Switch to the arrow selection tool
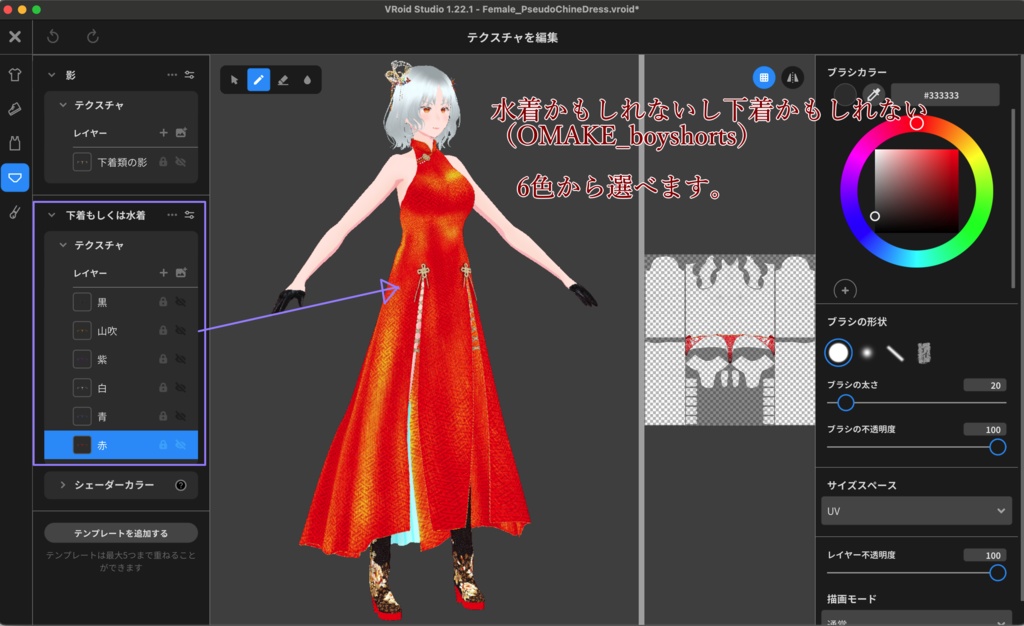 point(235,79)
